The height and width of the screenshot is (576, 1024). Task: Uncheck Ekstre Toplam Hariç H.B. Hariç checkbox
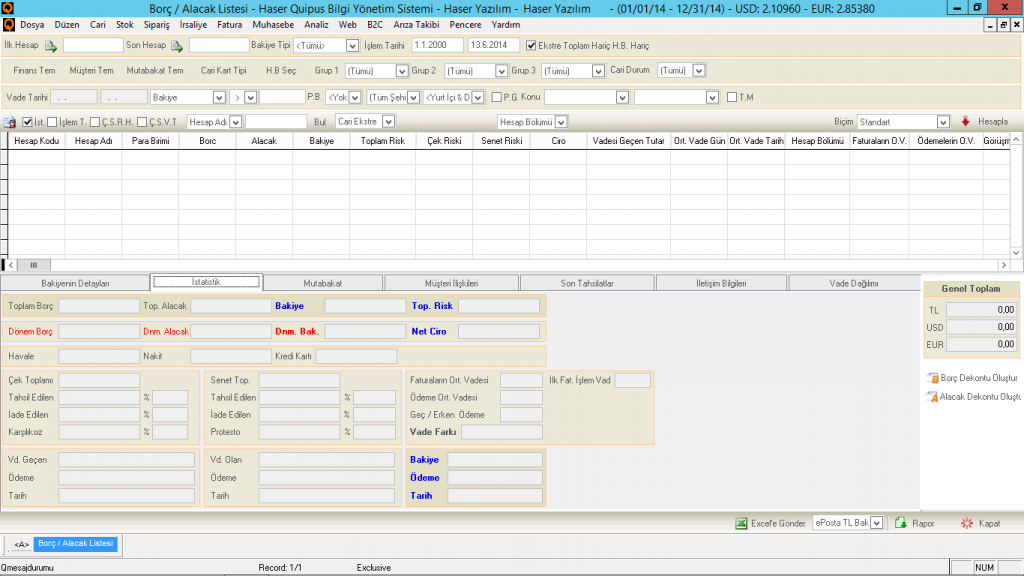point(531,45)
